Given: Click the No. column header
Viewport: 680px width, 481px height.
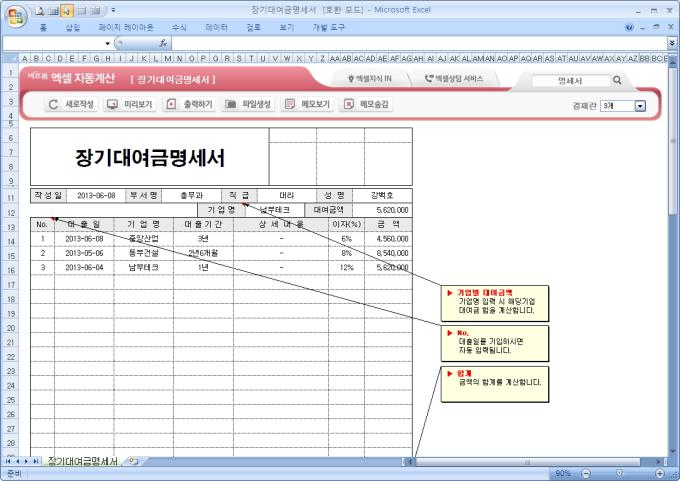Looking at the screenshot, I should pyautogui.click(x=42, y=224).
